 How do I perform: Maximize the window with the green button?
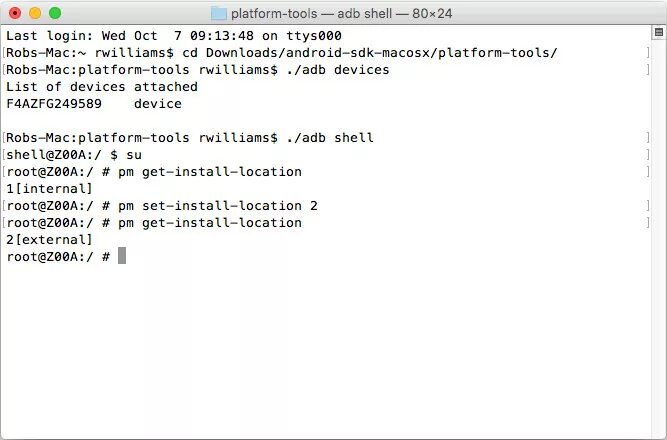click(55, 13)
